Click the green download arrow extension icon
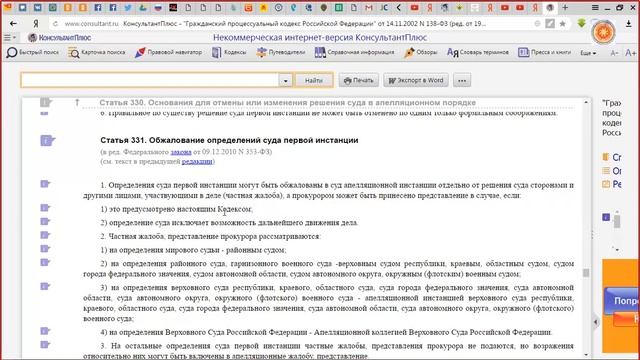 click(x=582, y=23)
